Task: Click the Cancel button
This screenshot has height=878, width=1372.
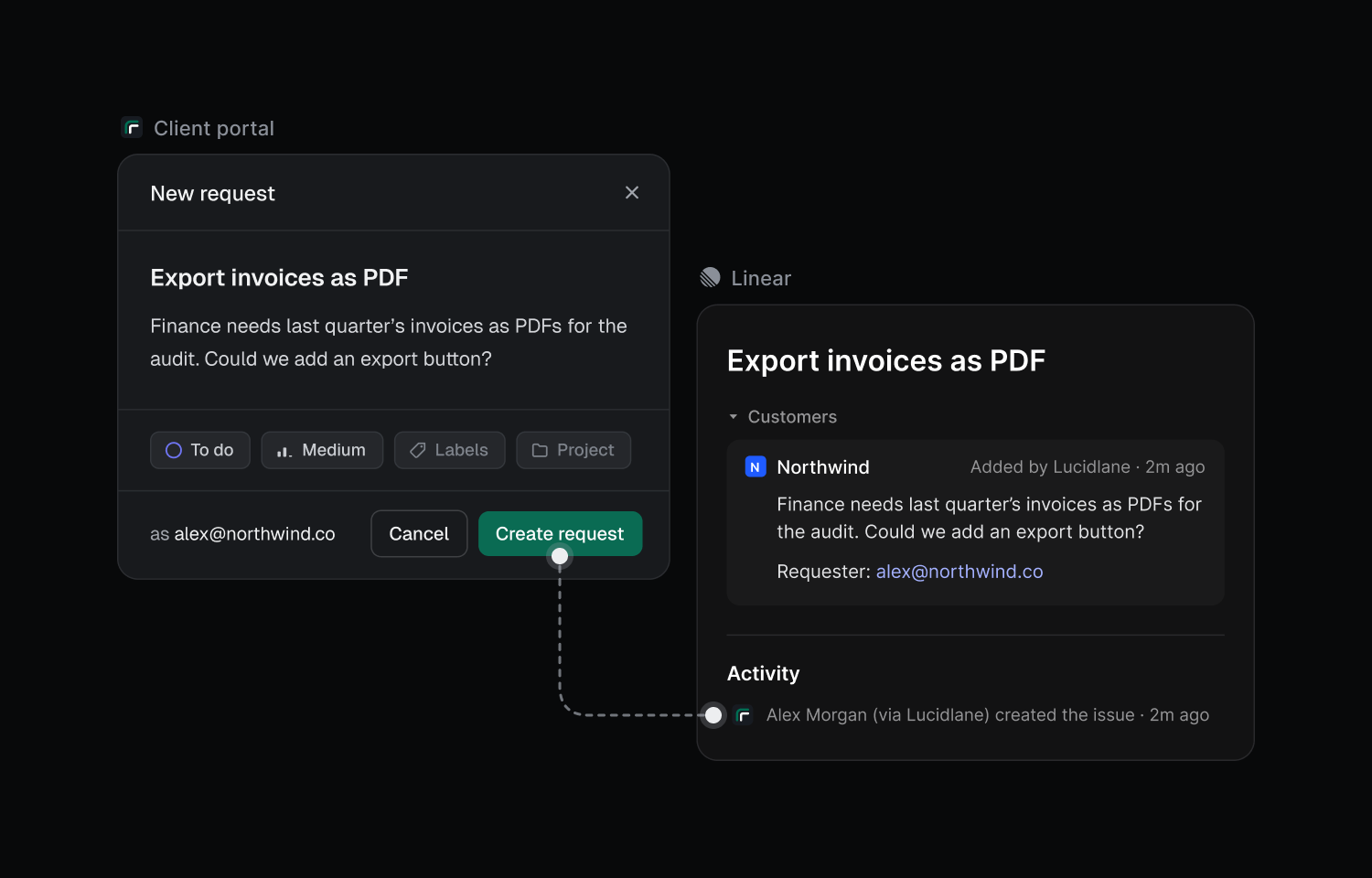Action: pyautogui.click(x=419, y=533)
